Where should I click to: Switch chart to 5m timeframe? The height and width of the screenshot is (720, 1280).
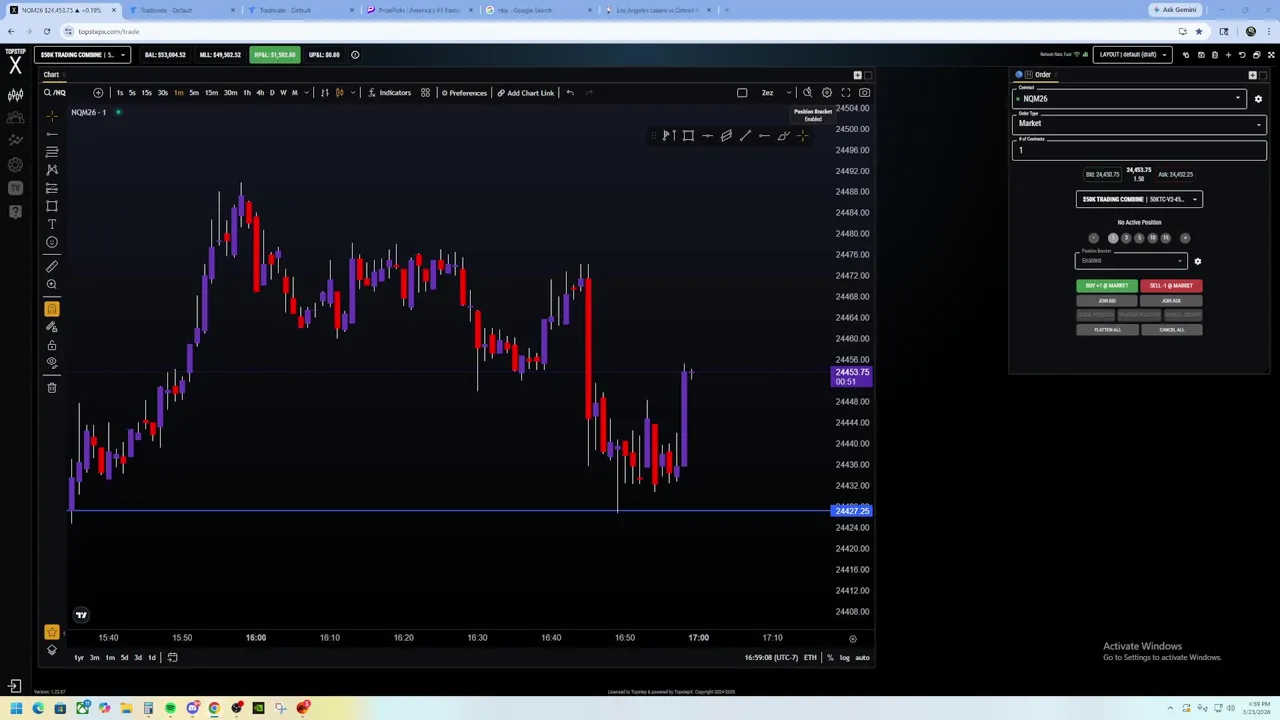pyautogui.click(x=194, y=93)
